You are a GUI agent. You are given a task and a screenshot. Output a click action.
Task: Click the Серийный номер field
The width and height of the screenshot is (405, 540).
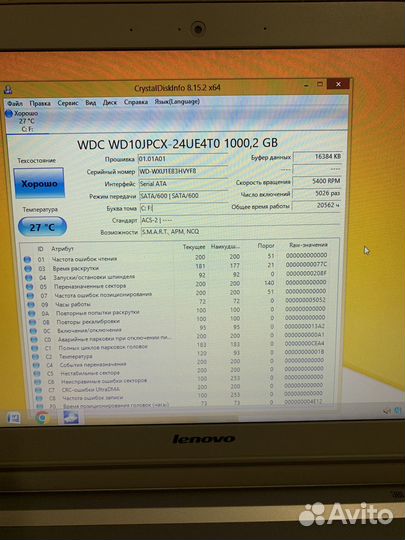[183, 171]
